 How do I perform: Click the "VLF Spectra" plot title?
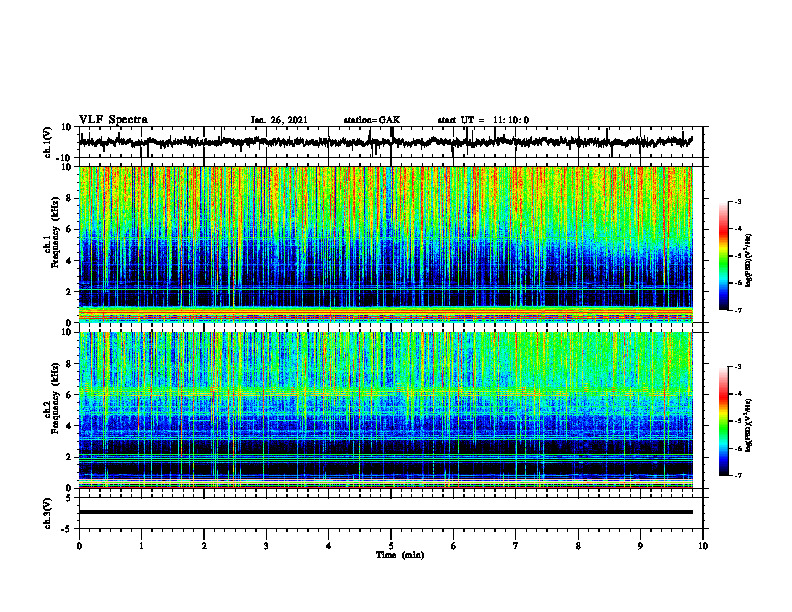click(x=113, y=120)
